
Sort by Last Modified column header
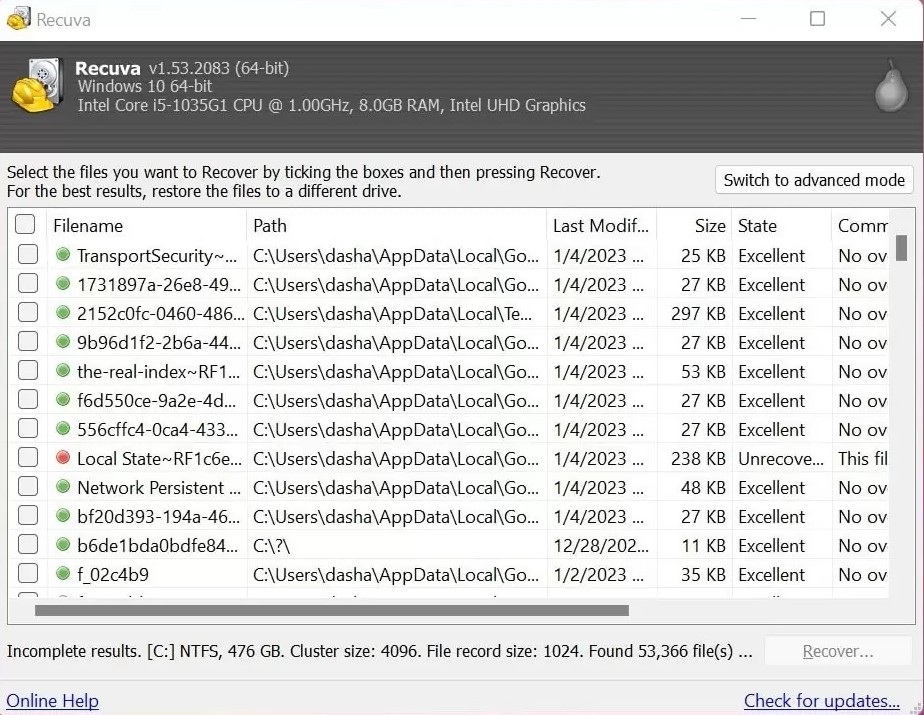click(x=601, y=226)
